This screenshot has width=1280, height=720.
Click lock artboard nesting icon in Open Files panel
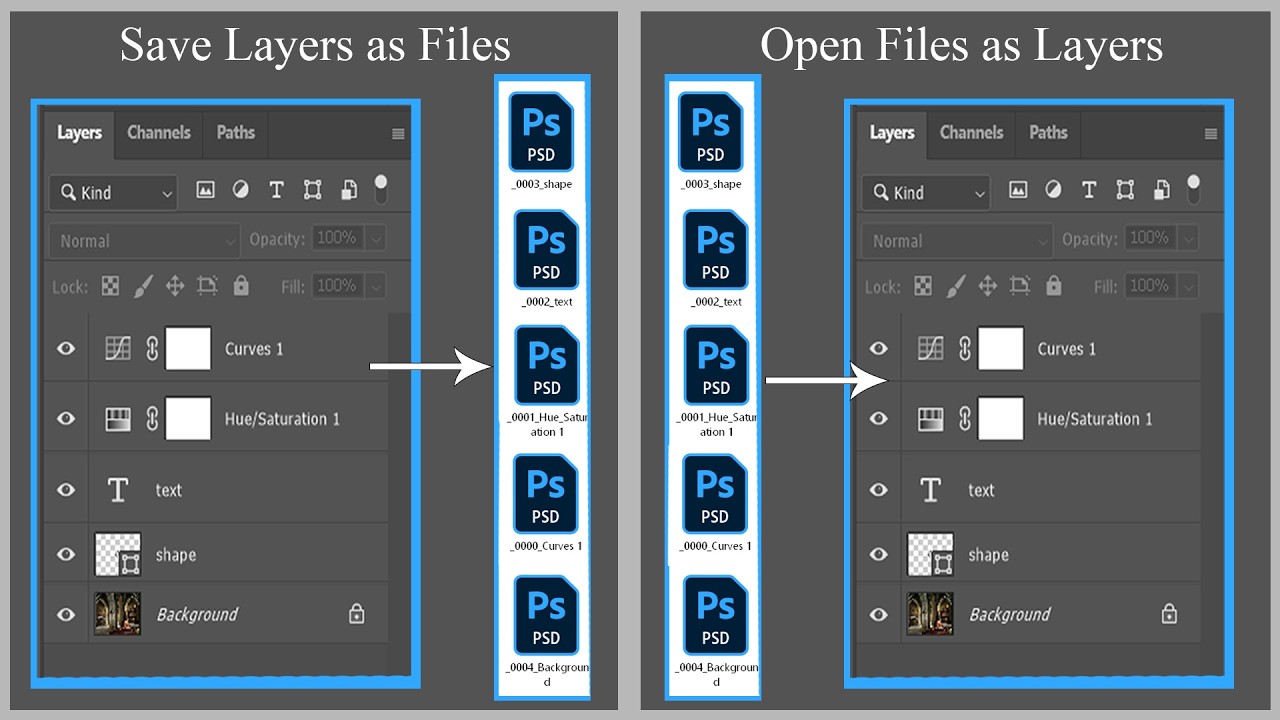pos(1020,287)
